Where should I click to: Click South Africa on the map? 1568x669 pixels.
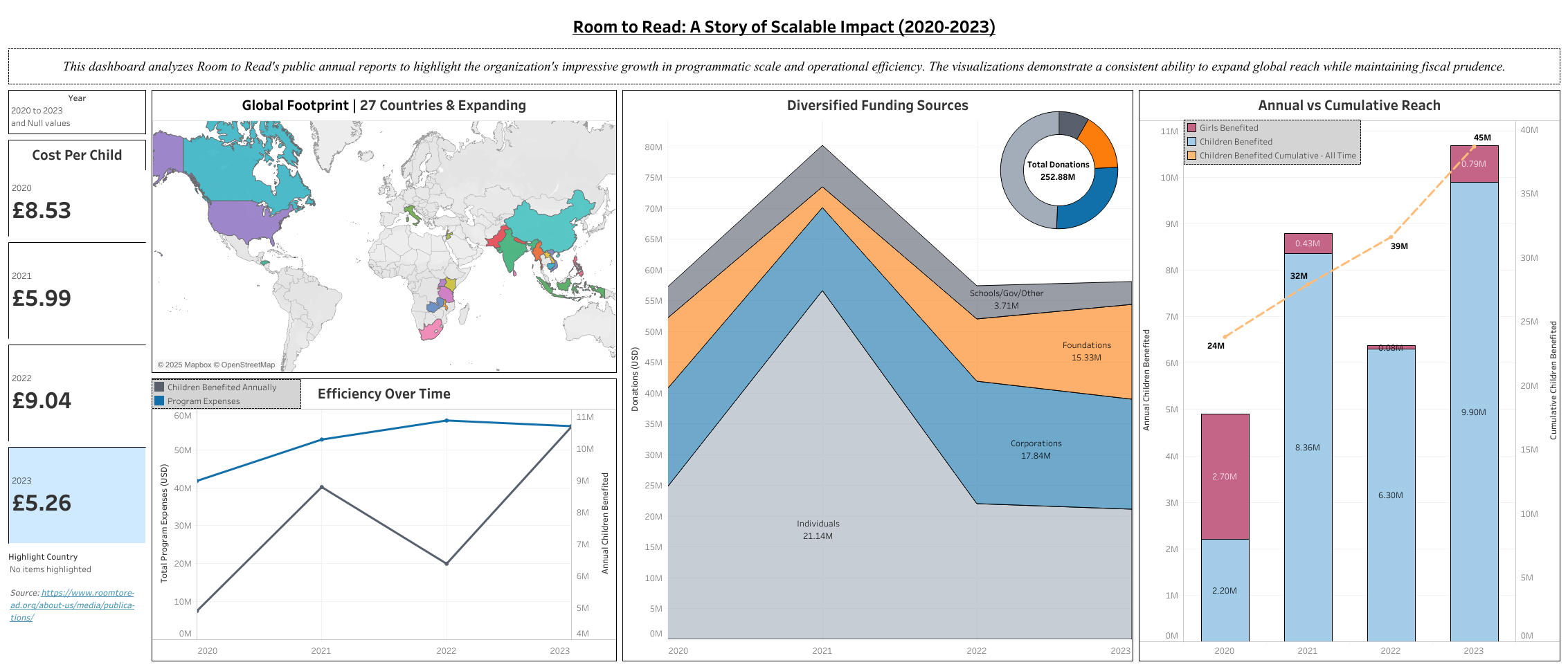430,330
